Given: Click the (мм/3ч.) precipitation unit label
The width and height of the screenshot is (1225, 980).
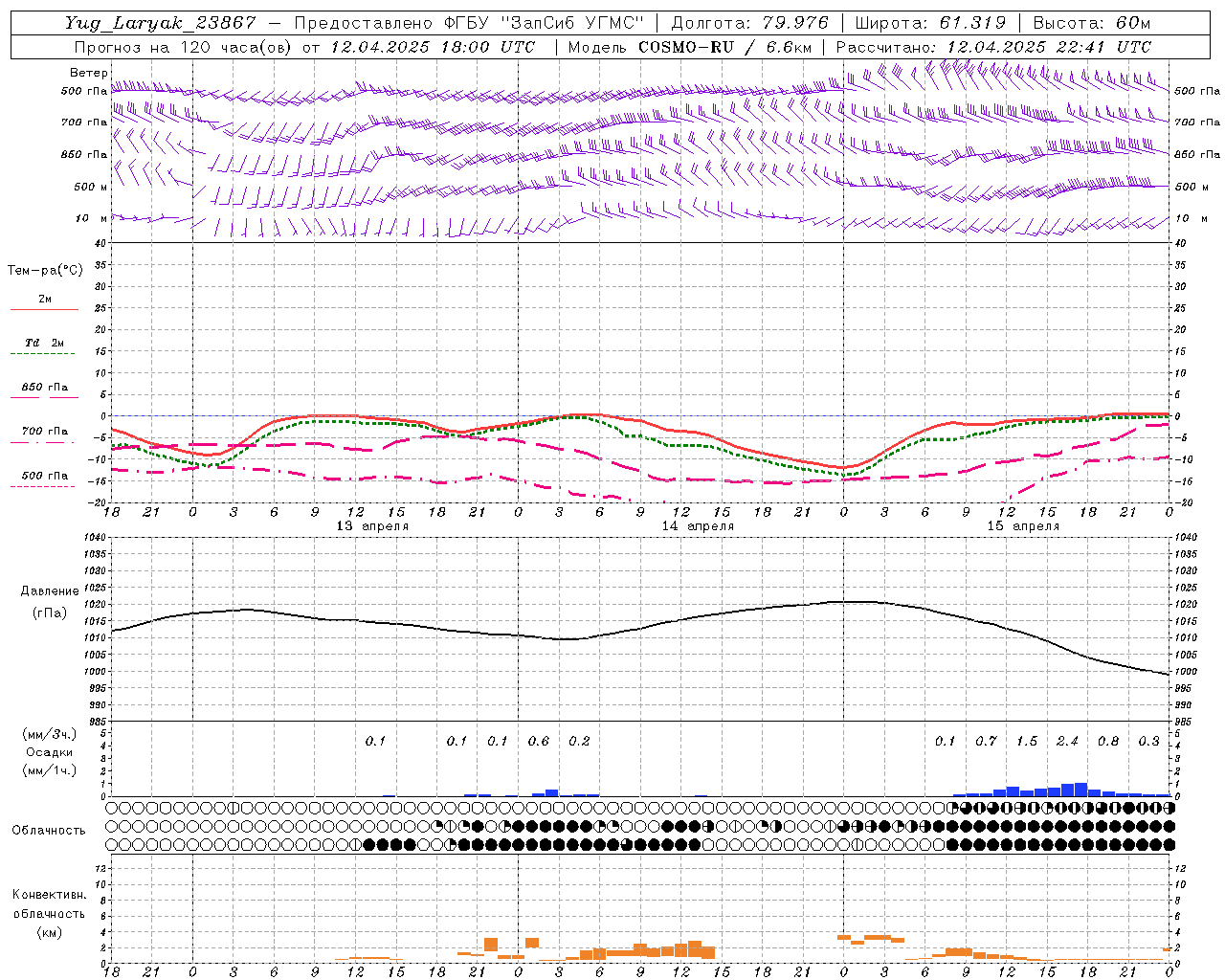Looking at the screenshot, I should [x=50, y=734].
